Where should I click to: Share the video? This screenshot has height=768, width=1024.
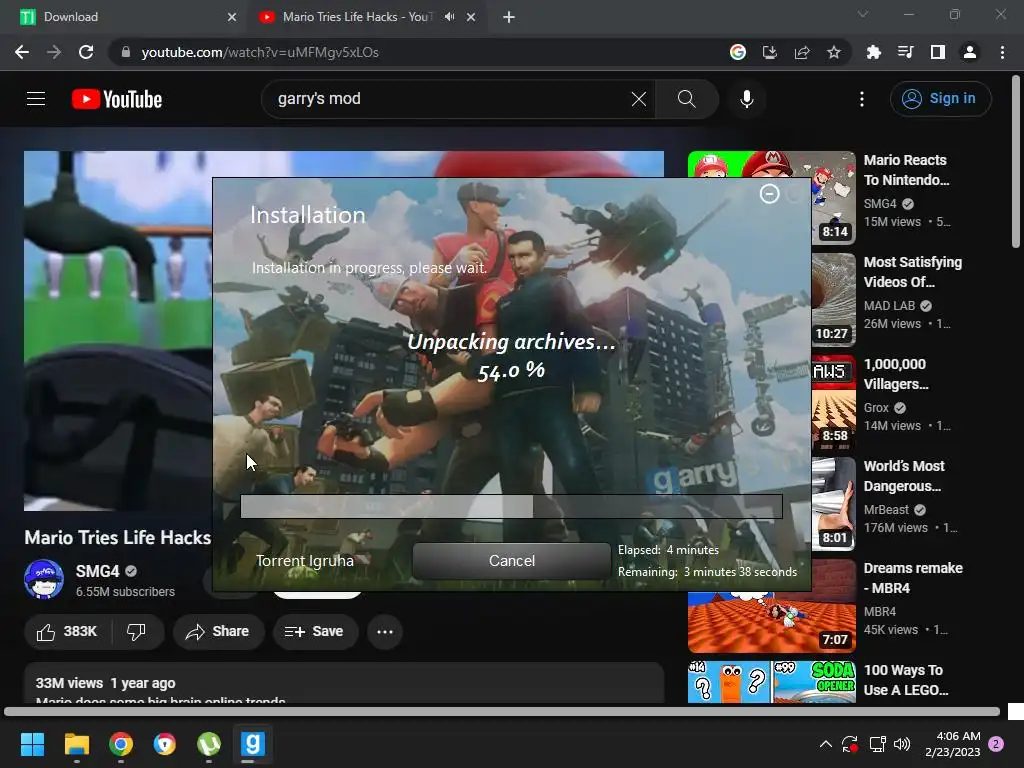point(218,632)
